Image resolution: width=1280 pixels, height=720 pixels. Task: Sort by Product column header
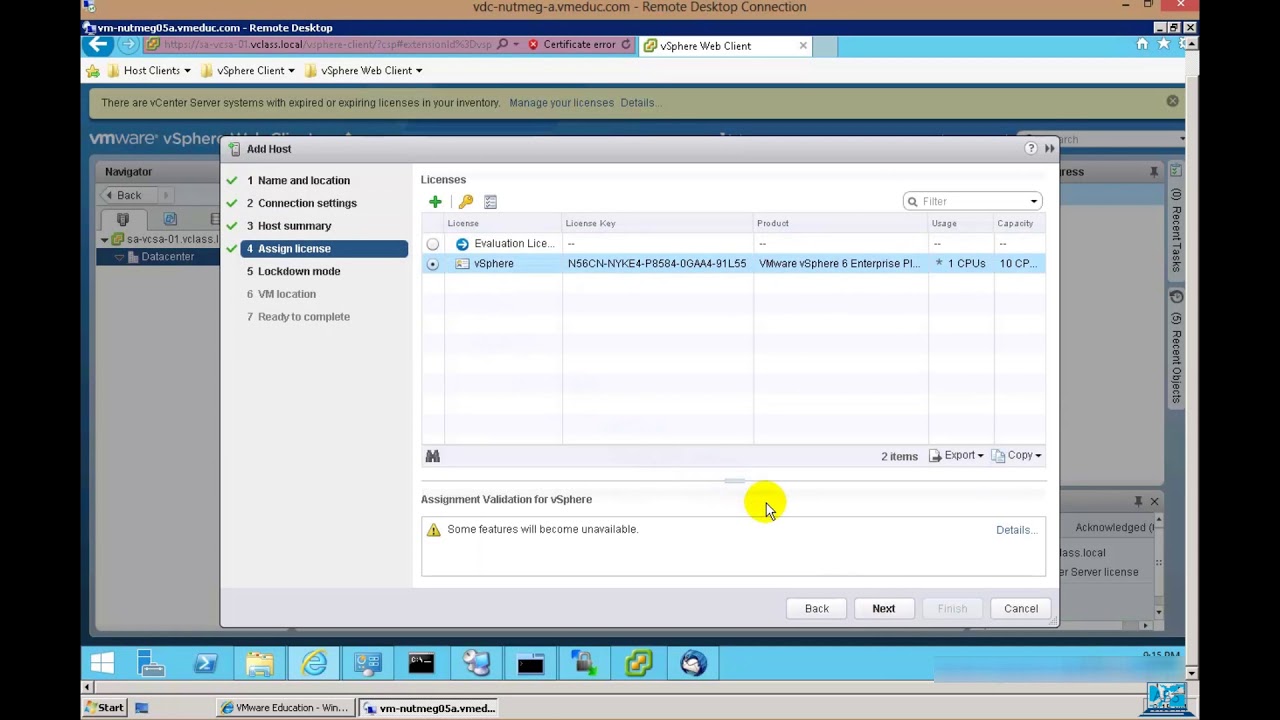840,224
